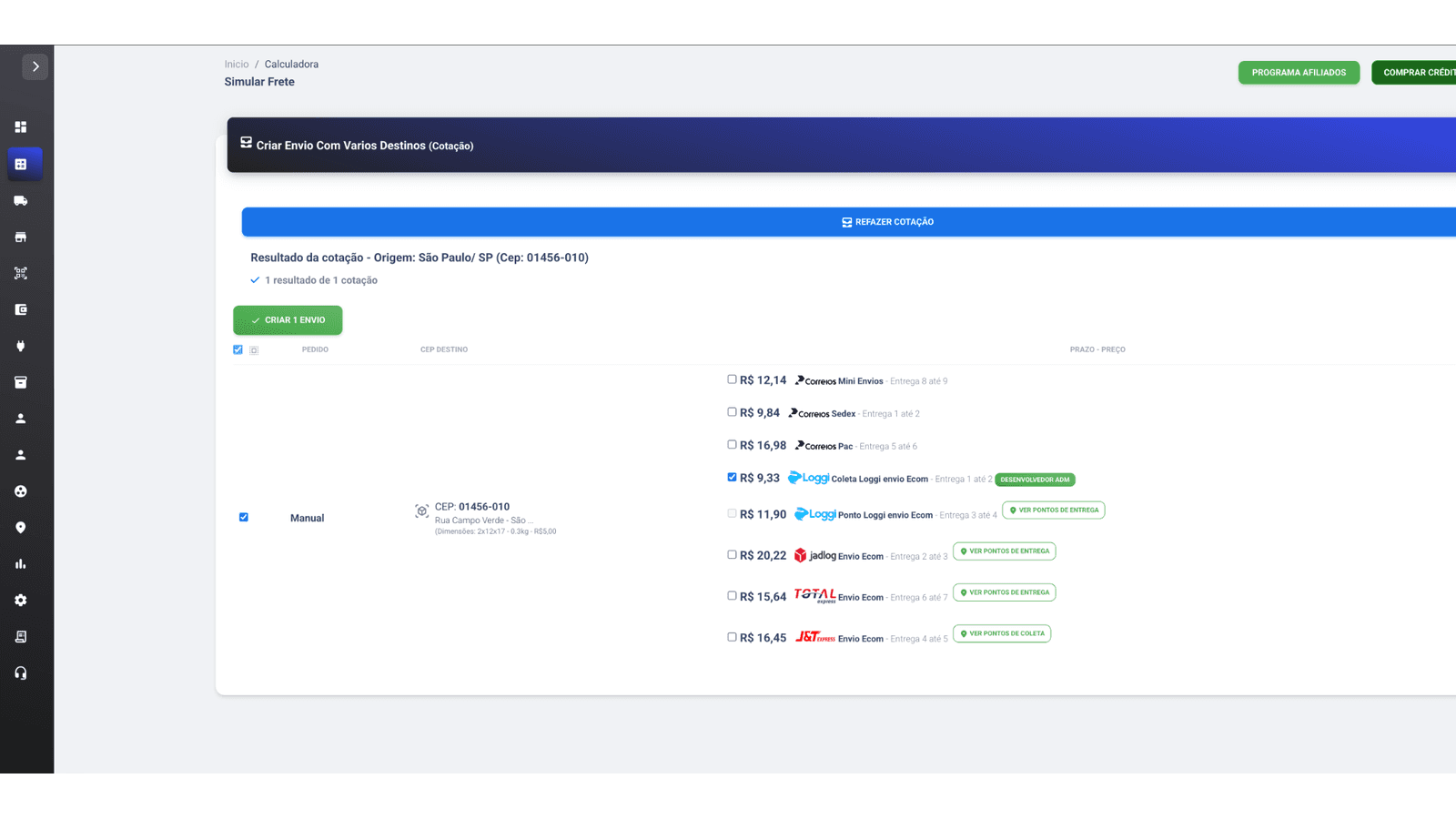This screenshot has height=819, width=1456.
Task: Click the CEP 01456-010 destination text
Action: [x=472, y=507]
